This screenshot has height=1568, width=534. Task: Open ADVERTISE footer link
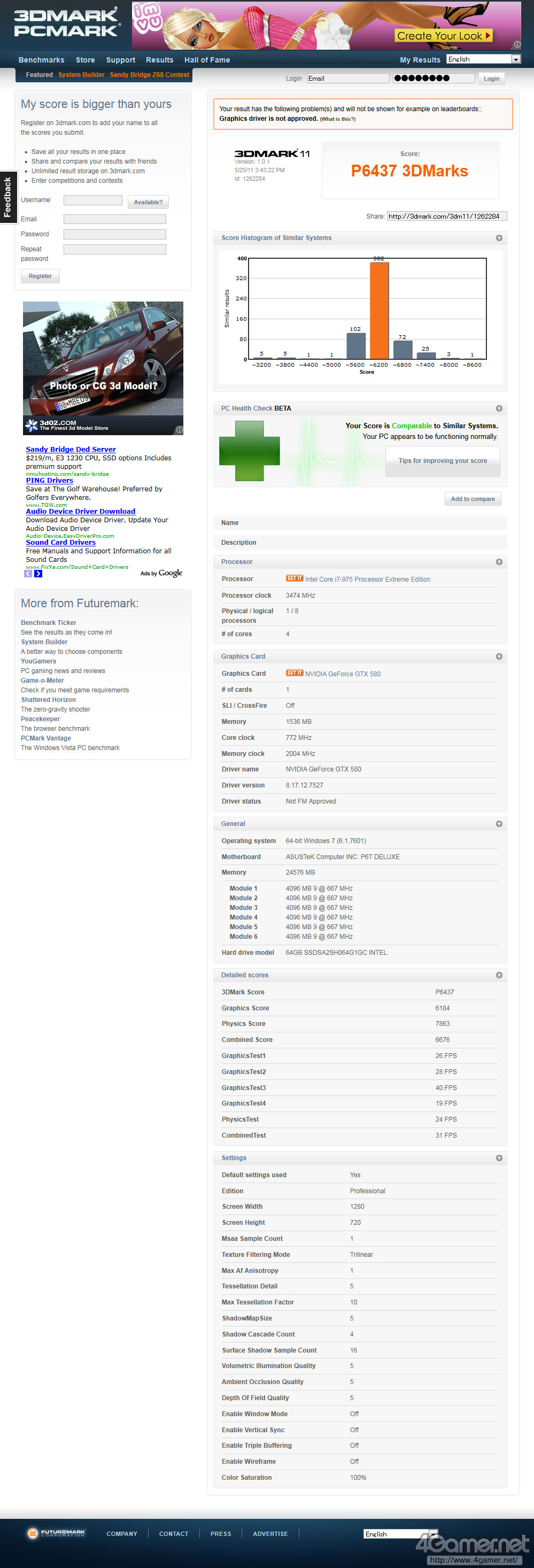pos(270,1534)
